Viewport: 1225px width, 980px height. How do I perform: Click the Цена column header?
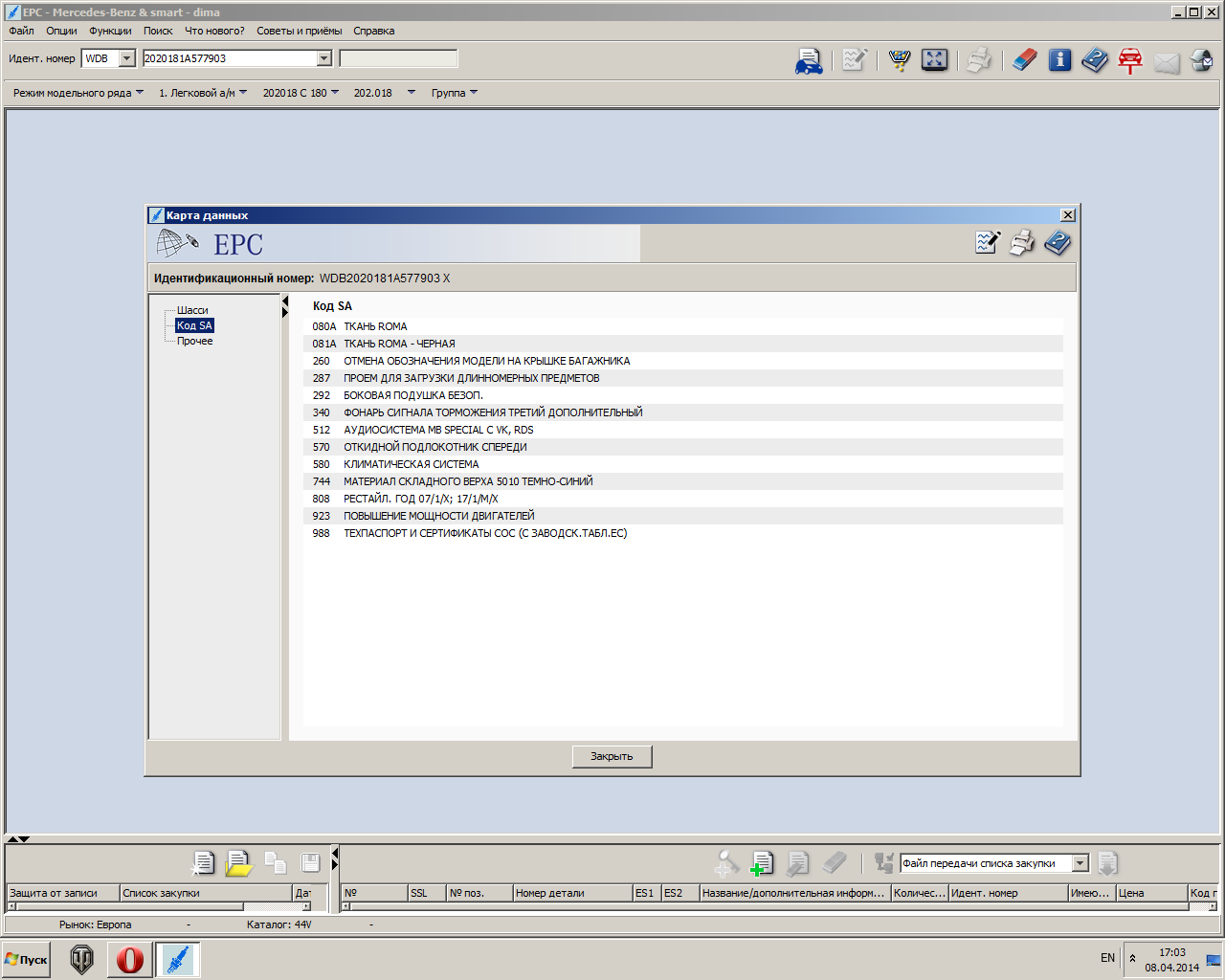tap(1151, 893)
